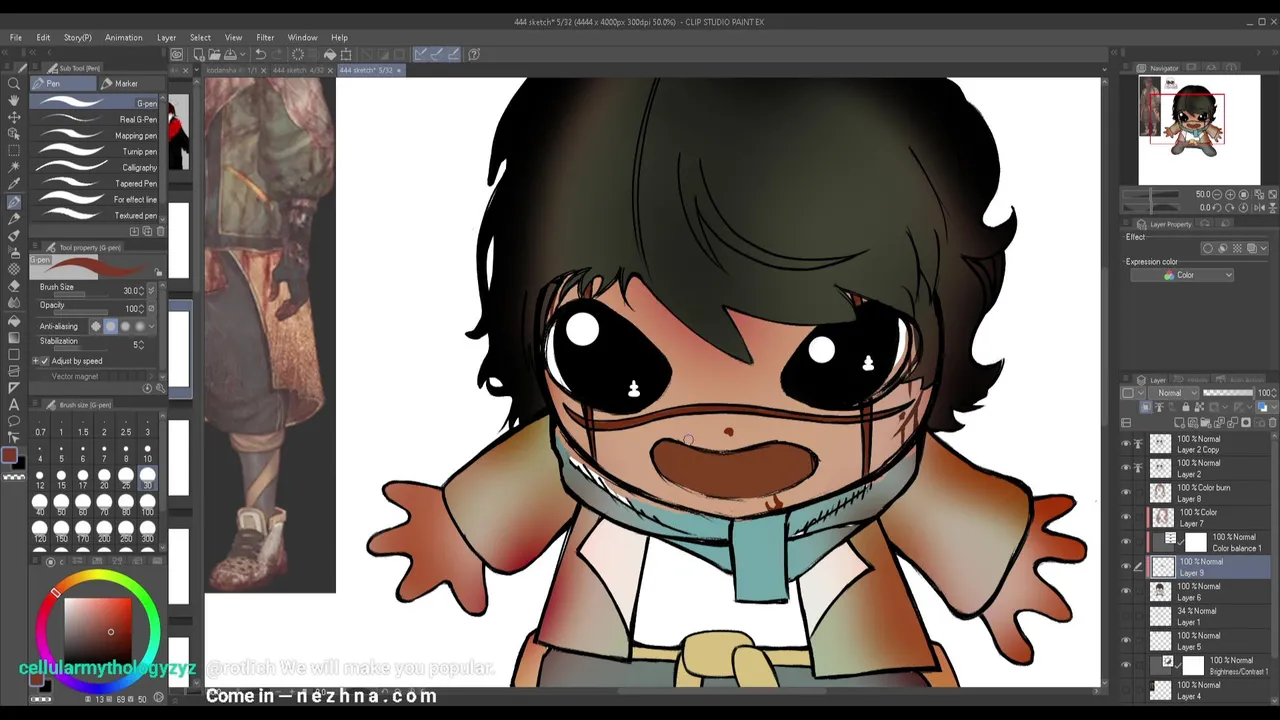The height and width of the screenshot is (720, 1280).
Task: Open the Brush Size dynamics dropdown button
Action: [x=151, y=291]
